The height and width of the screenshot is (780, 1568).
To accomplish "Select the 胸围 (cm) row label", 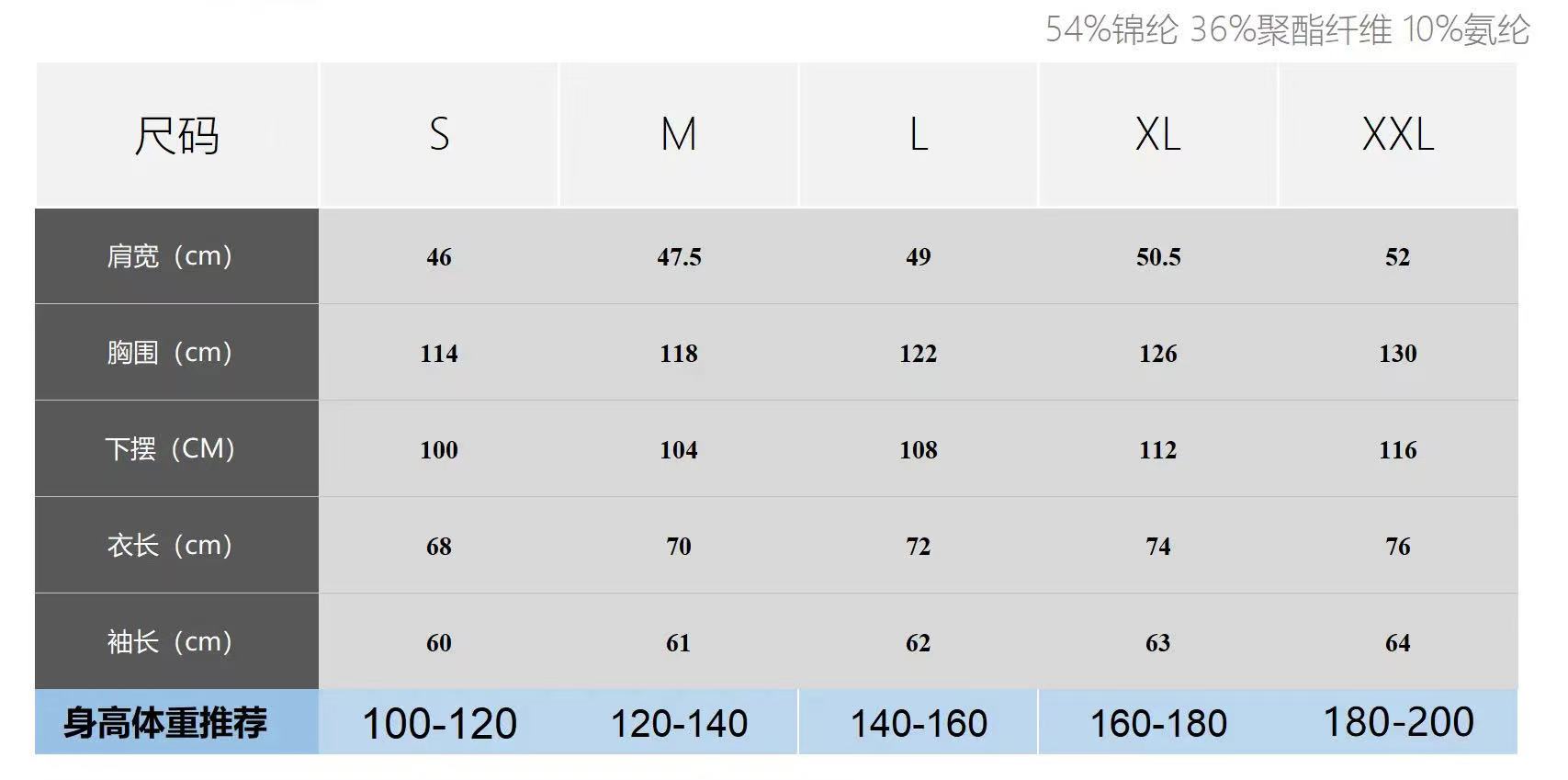I will (x=170, y=353).
